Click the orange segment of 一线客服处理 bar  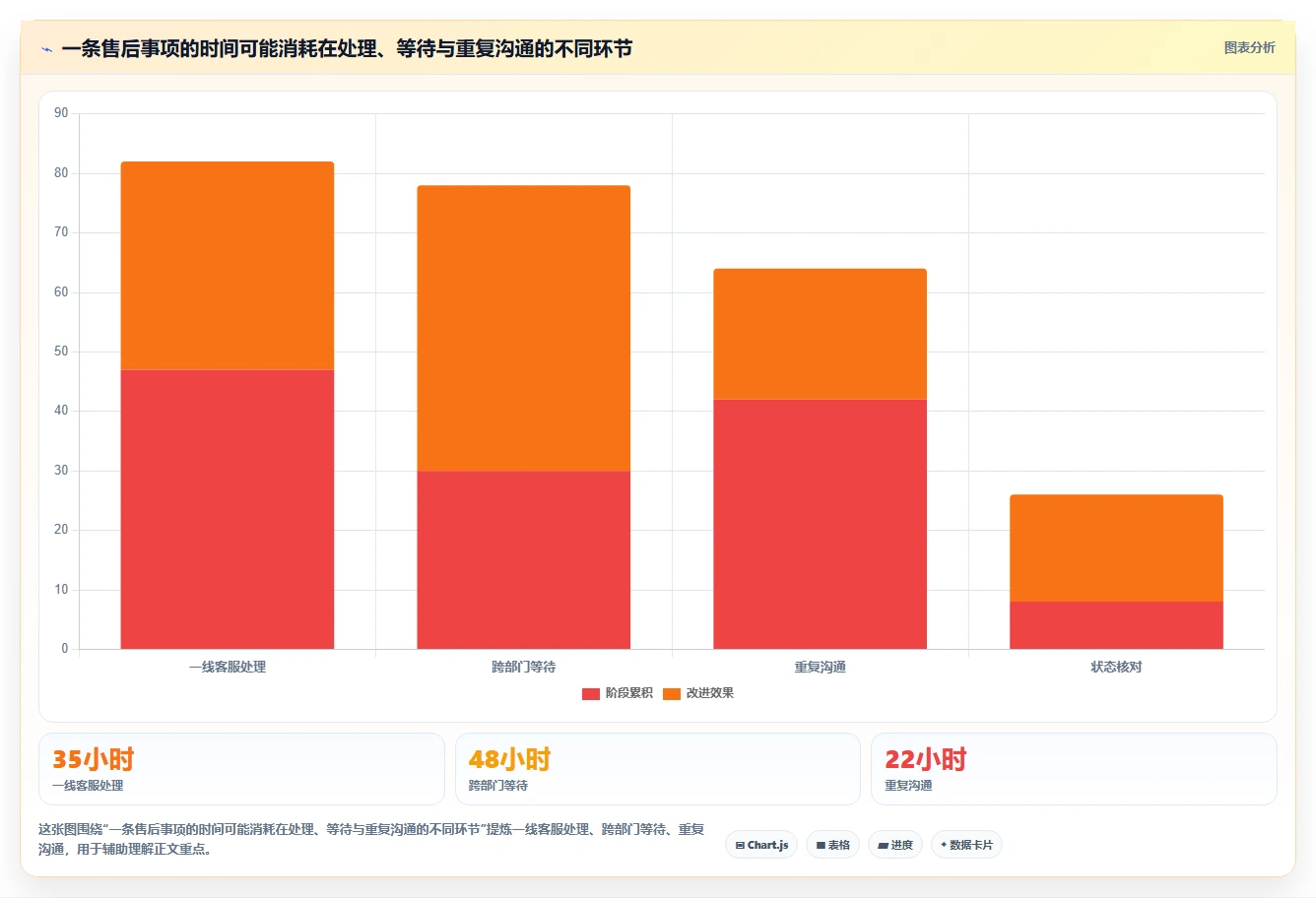(228, 266)
